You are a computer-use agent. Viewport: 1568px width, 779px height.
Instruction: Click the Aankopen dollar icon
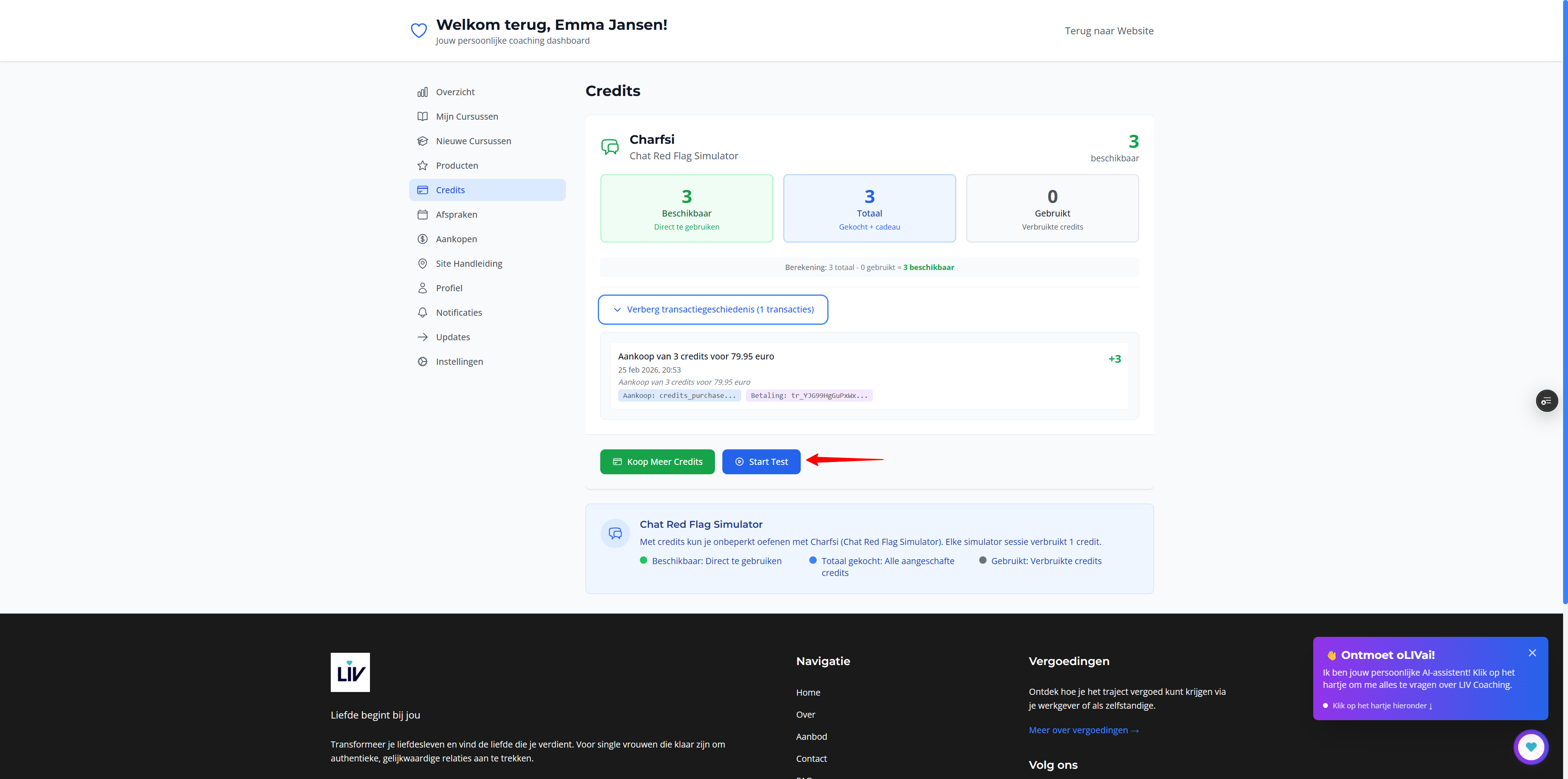tap(423, 239)
